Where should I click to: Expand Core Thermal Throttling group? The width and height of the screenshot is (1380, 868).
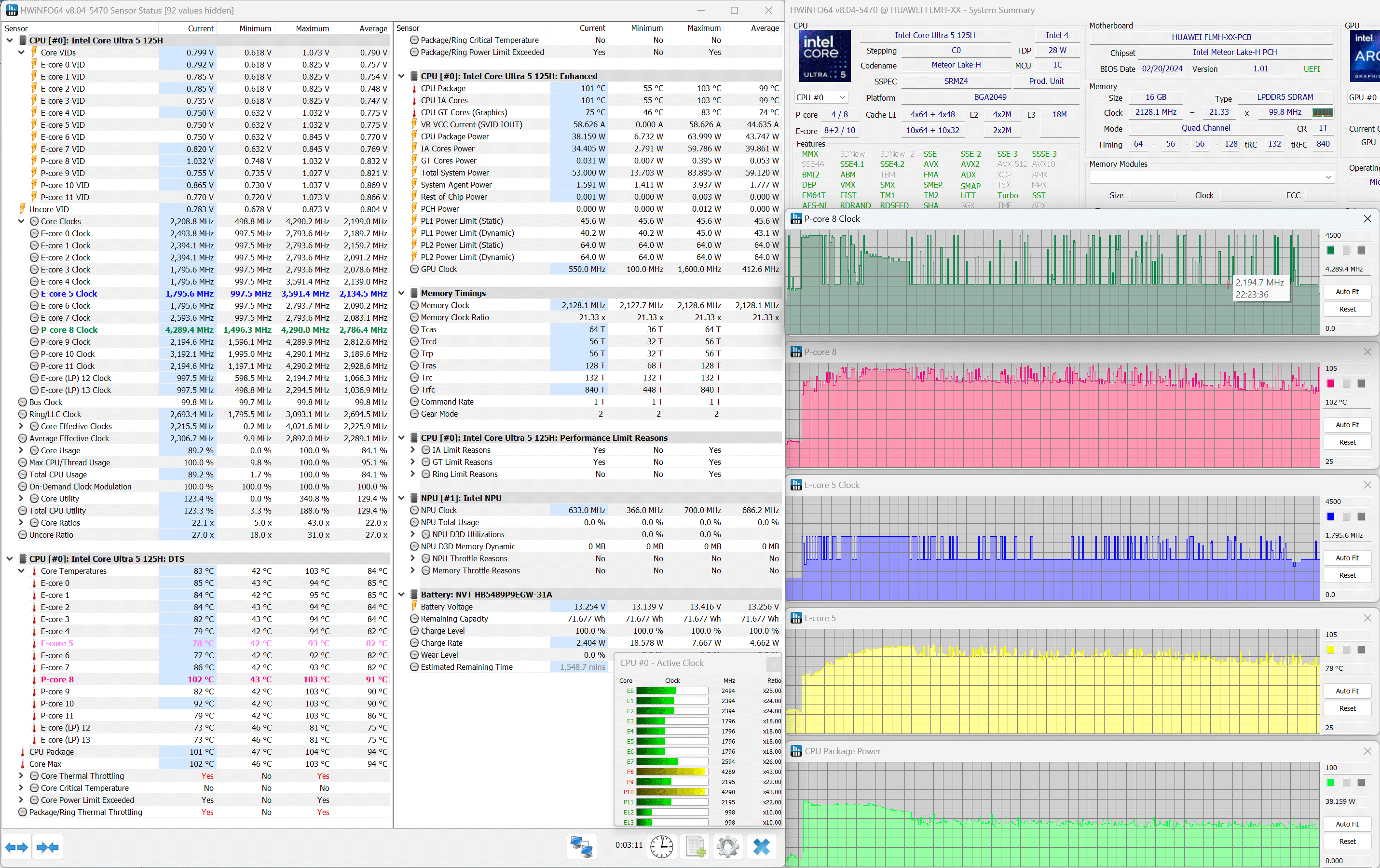pyautogui.click(x=21, y=776)
